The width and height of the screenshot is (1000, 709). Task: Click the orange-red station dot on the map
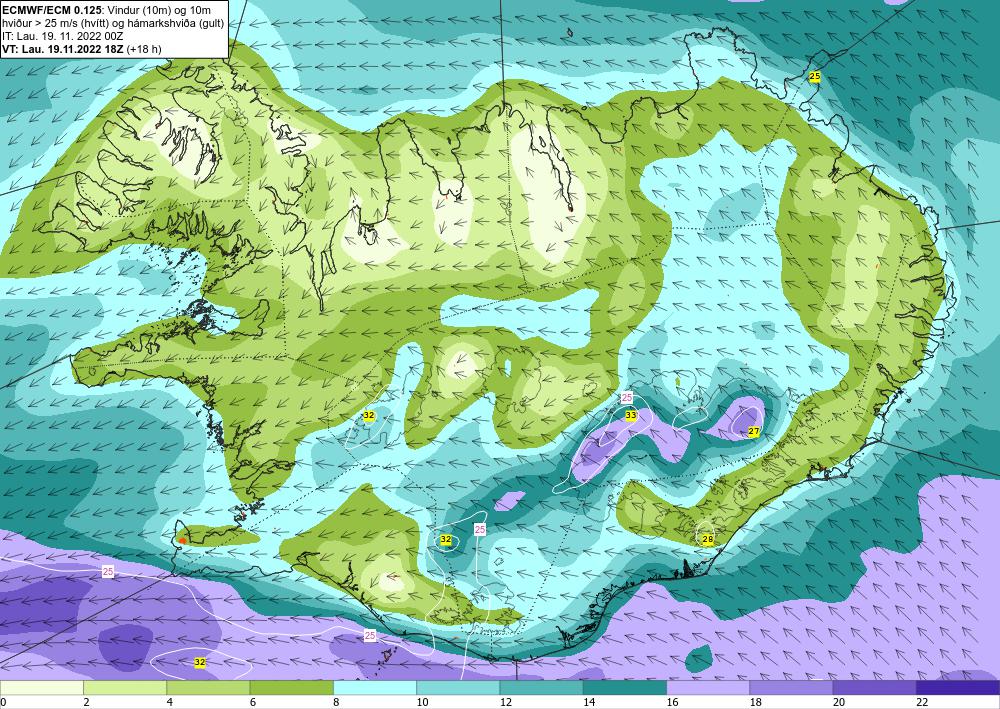click(182, 541)
